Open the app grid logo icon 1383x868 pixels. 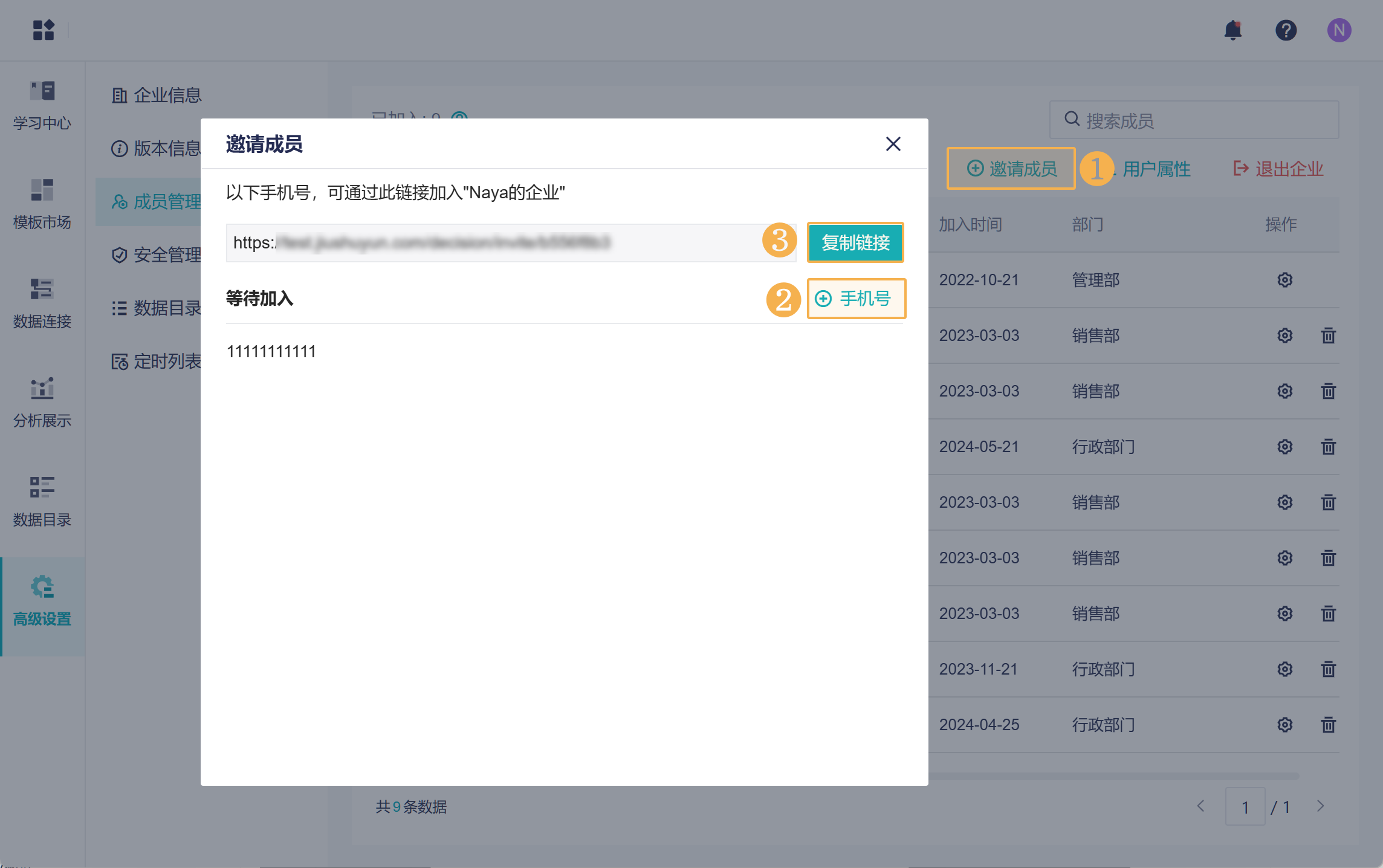click(44, 30)
